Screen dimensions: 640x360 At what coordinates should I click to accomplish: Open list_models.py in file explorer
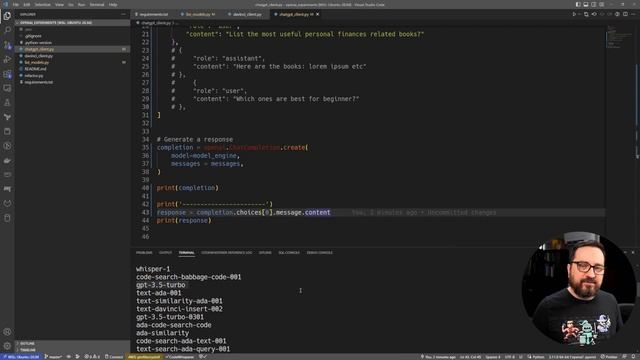[37, 62]
